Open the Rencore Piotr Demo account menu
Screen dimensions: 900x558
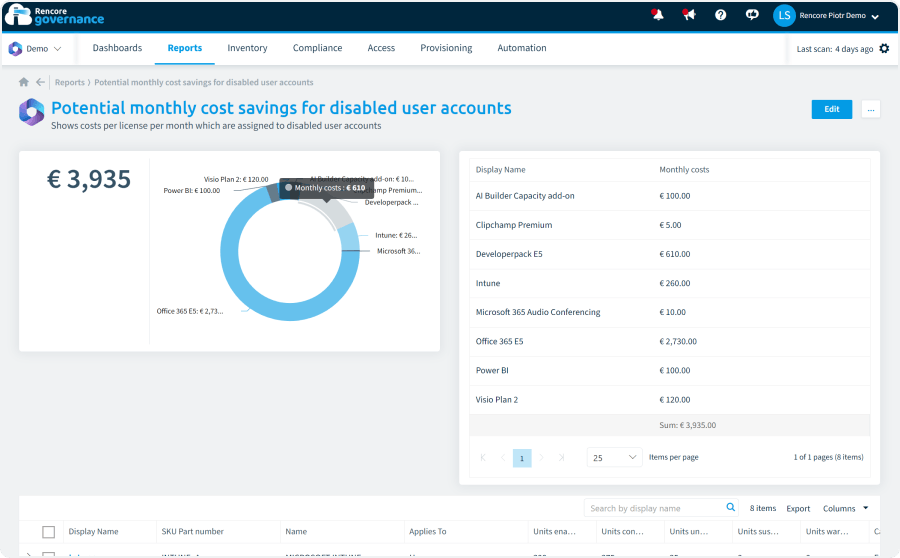839,16
